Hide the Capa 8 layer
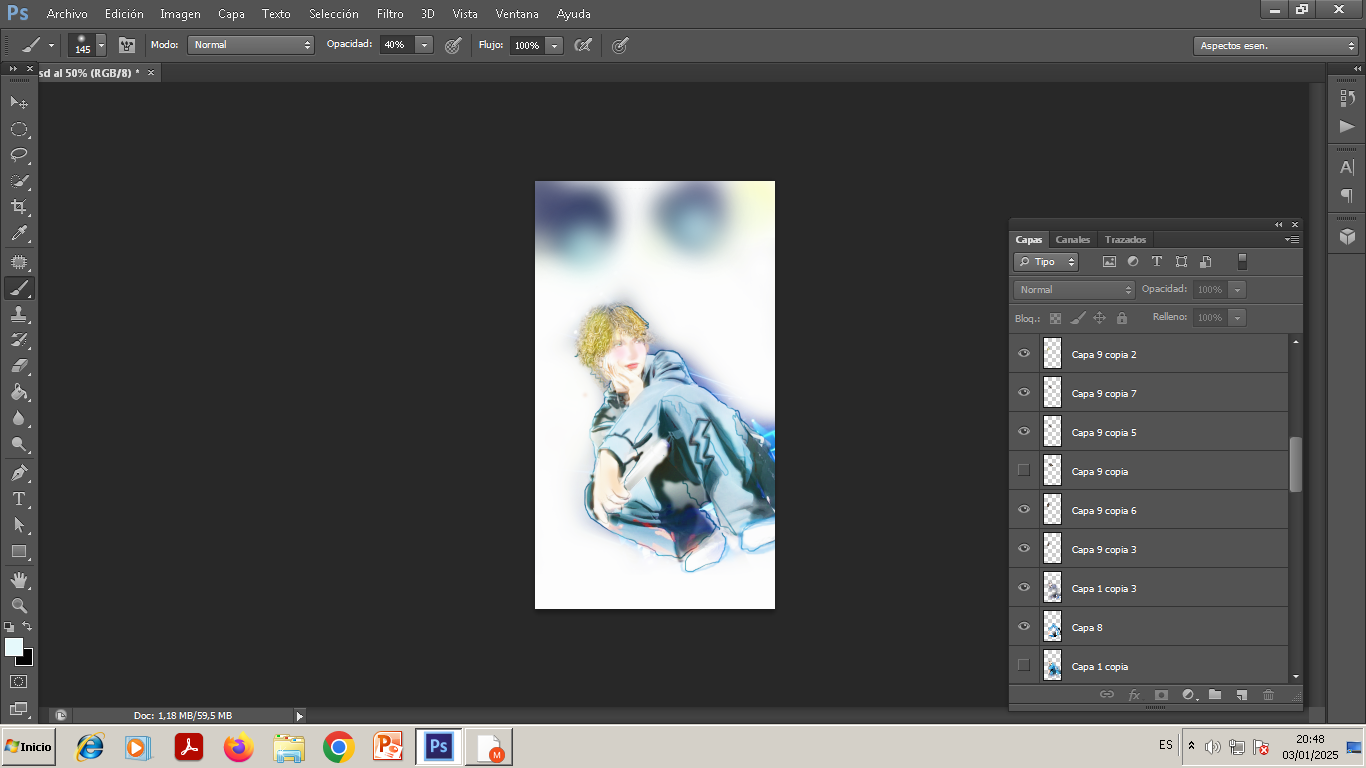1366x768 pixels. coord(1023,627)
